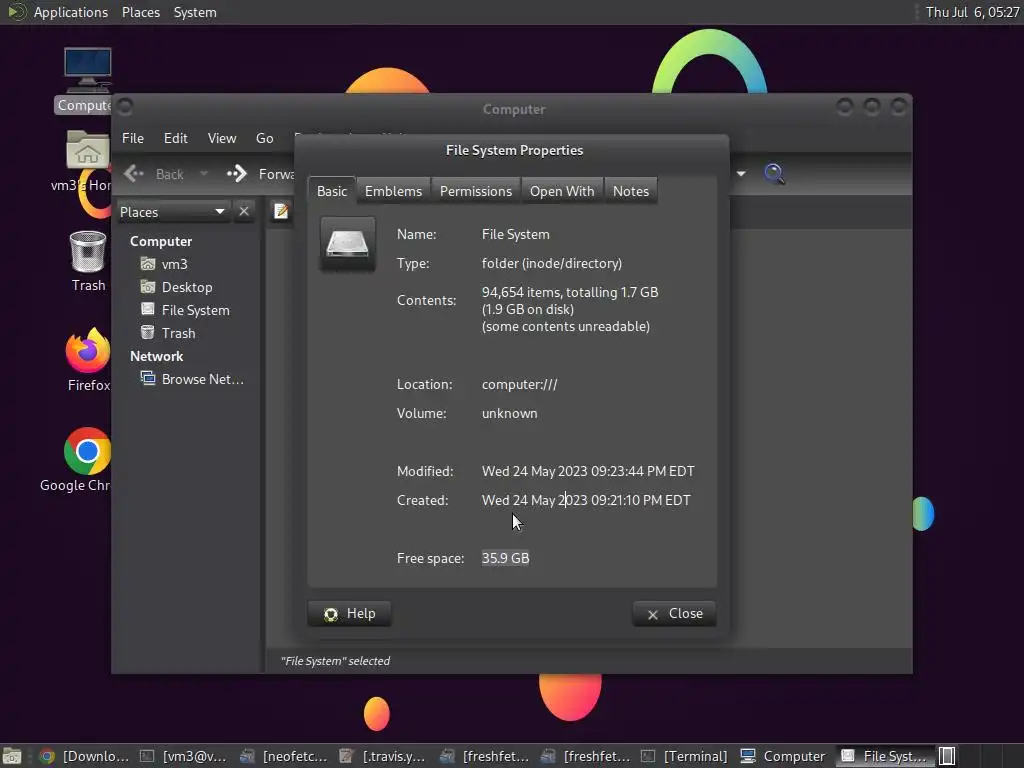Click the Help button in properties dialog

349,613
